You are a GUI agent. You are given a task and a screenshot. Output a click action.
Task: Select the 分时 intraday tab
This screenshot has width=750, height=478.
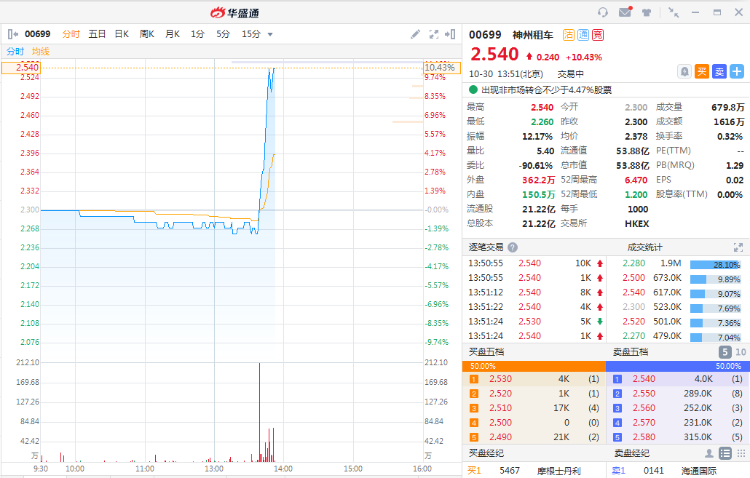(71, 34)
